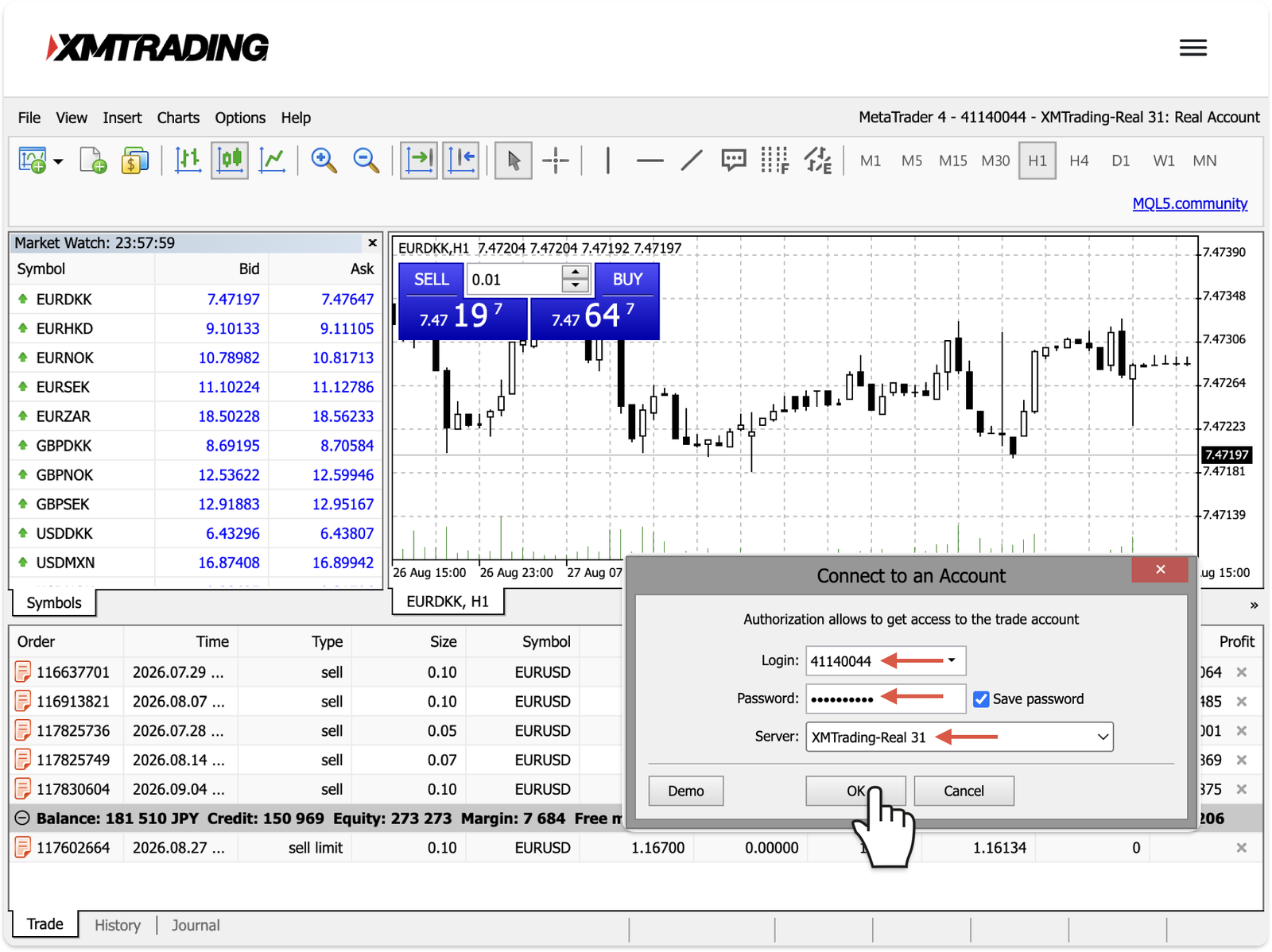Switch to W1 timeframe
The image size is (1272, 952).
click(1164, 161)
